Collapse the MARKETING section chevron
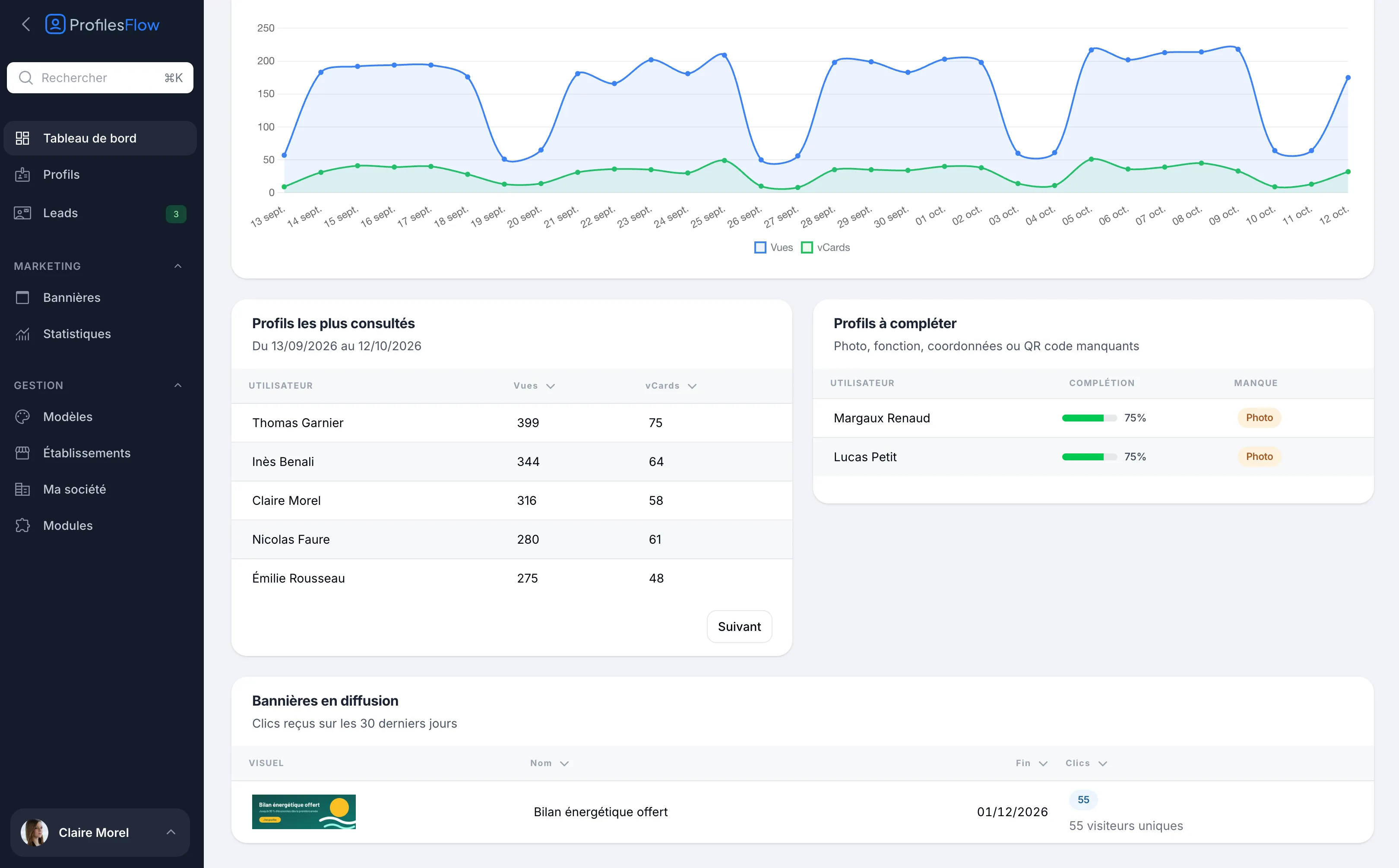The image size is (1399, 868). 178,266
